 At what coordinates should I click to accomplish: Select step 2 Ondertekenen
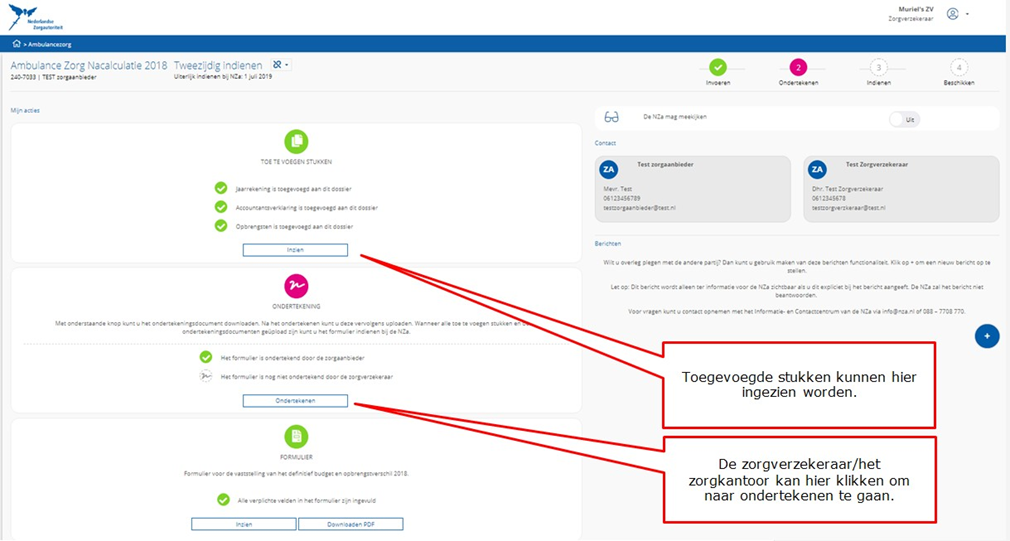(798, 67)
